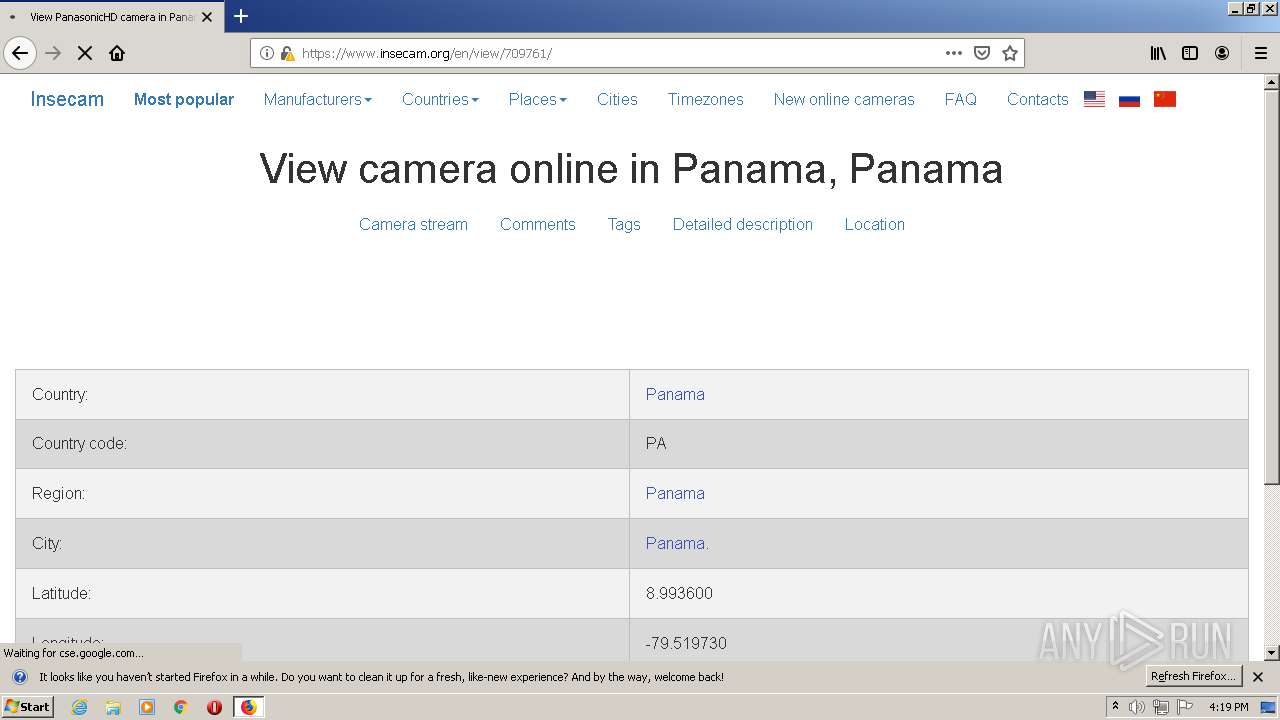Viewport: 1280px width, 720px height.
Task: Open Windows Media Player taskbar icon
Action: coord(147,707)
